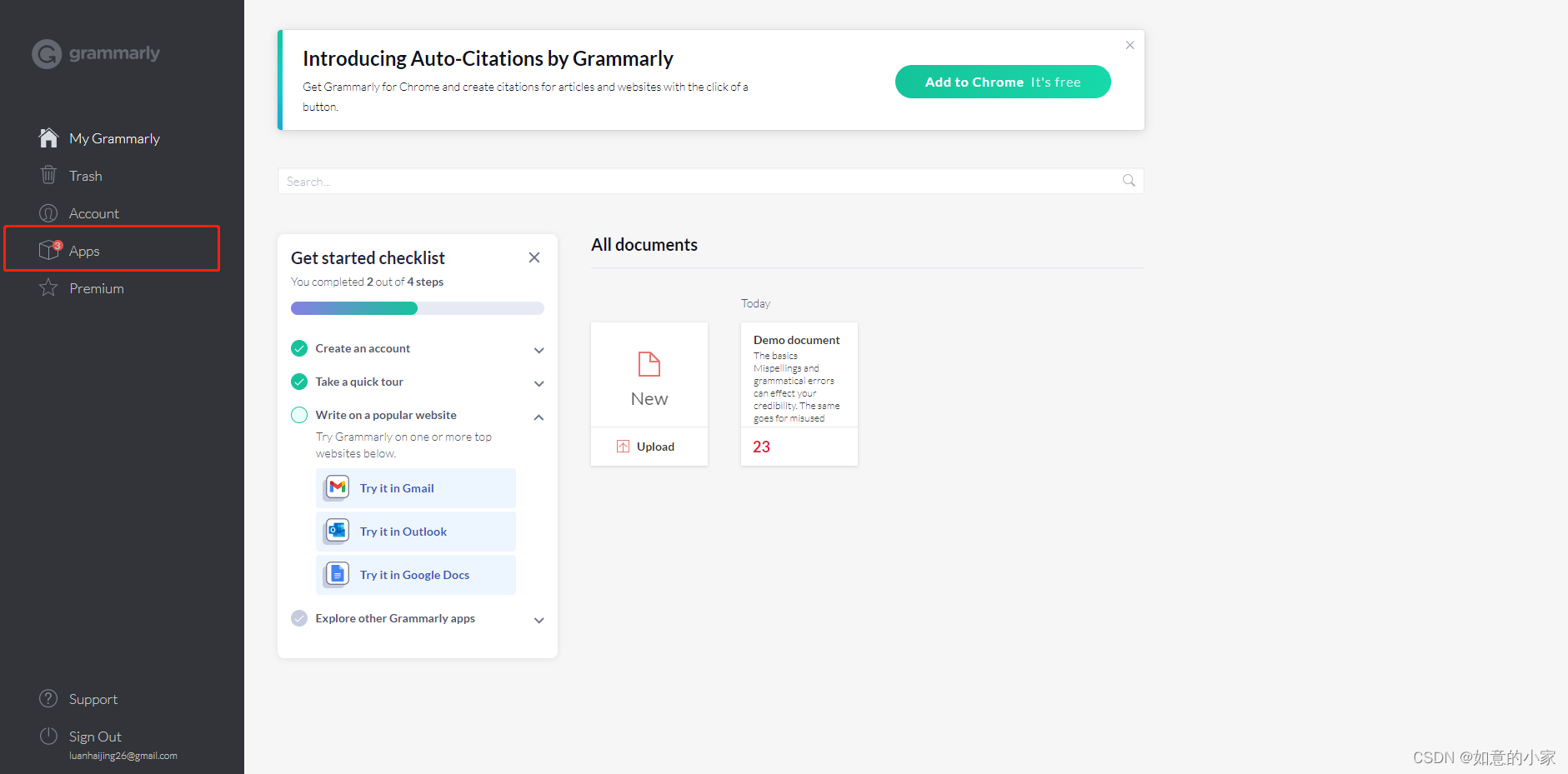
Task: Click the Upload arrow icon
Action: pyautogui.click(x=623, y=447)
